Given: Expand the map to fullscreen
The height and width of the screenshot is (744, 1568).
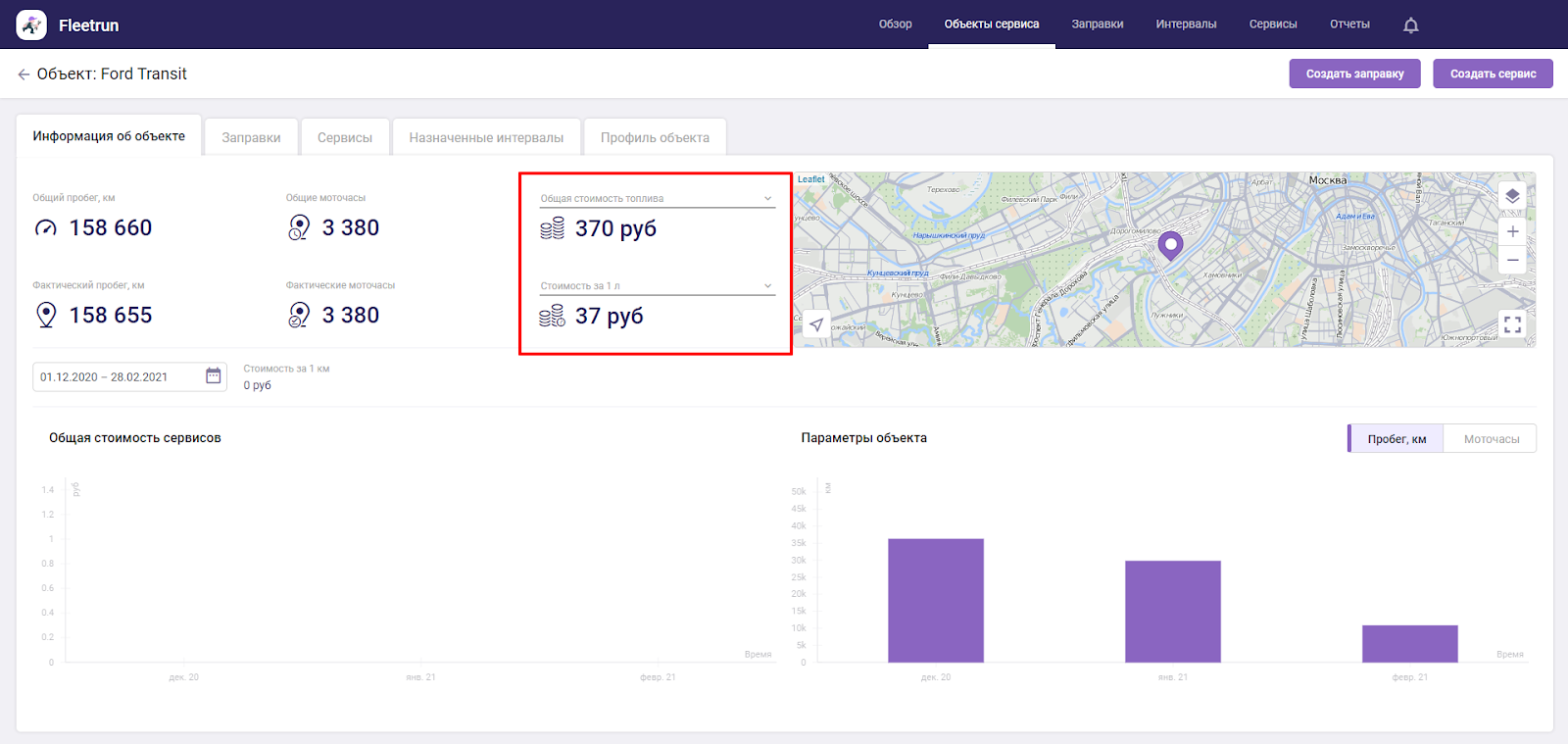Looking at the screenshot, I should click(1512, 324).
